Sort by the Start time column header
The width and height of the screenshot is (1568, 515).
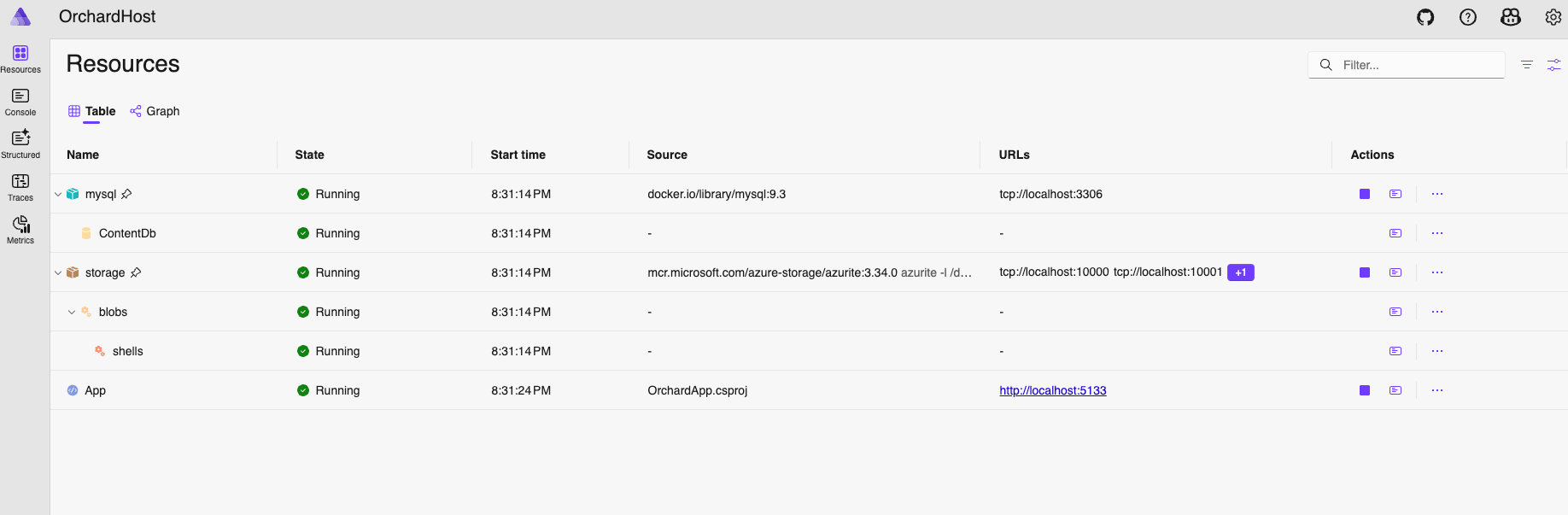point(518,155)
